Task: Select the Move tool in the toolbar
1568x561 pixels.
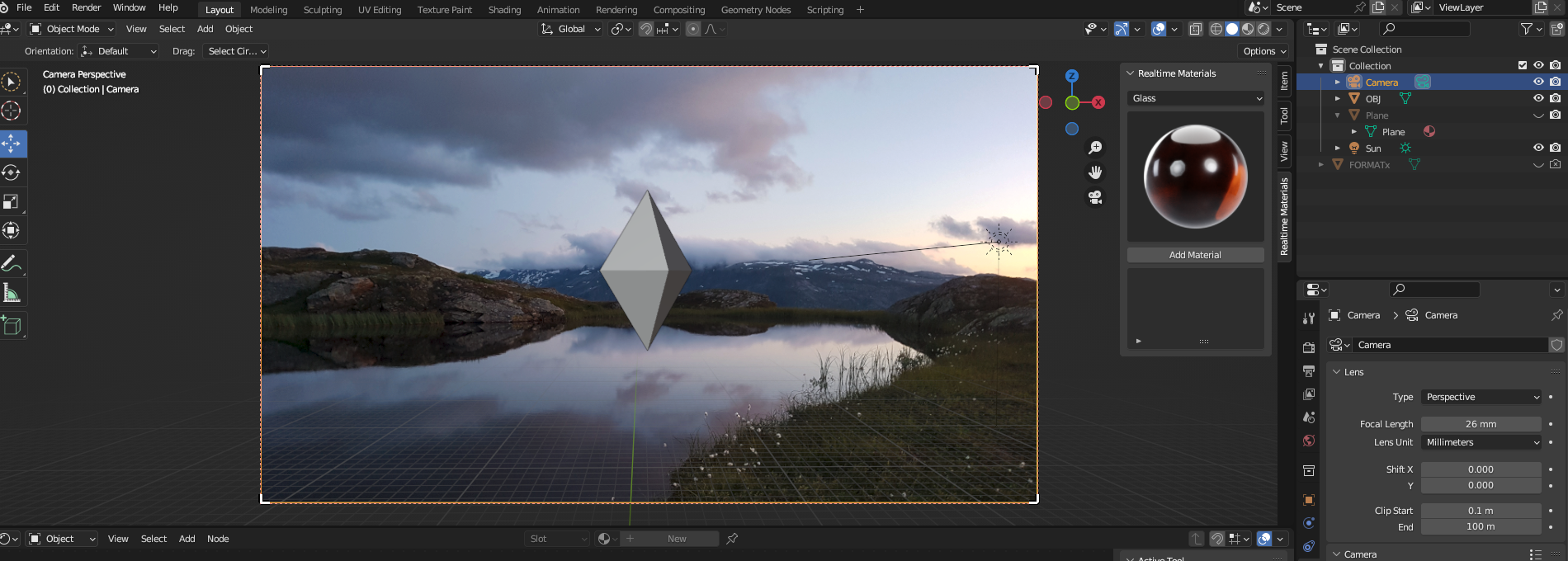Action: point(12,144)
